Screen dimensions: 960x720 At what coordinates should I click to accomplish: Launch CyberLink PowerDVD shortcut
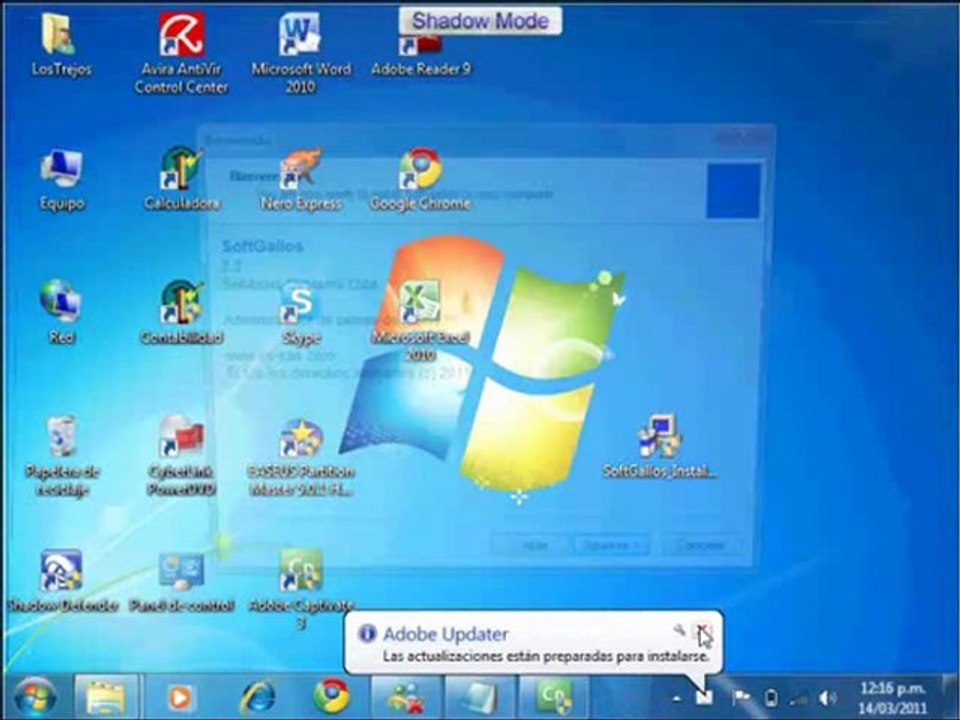(181, 456)
